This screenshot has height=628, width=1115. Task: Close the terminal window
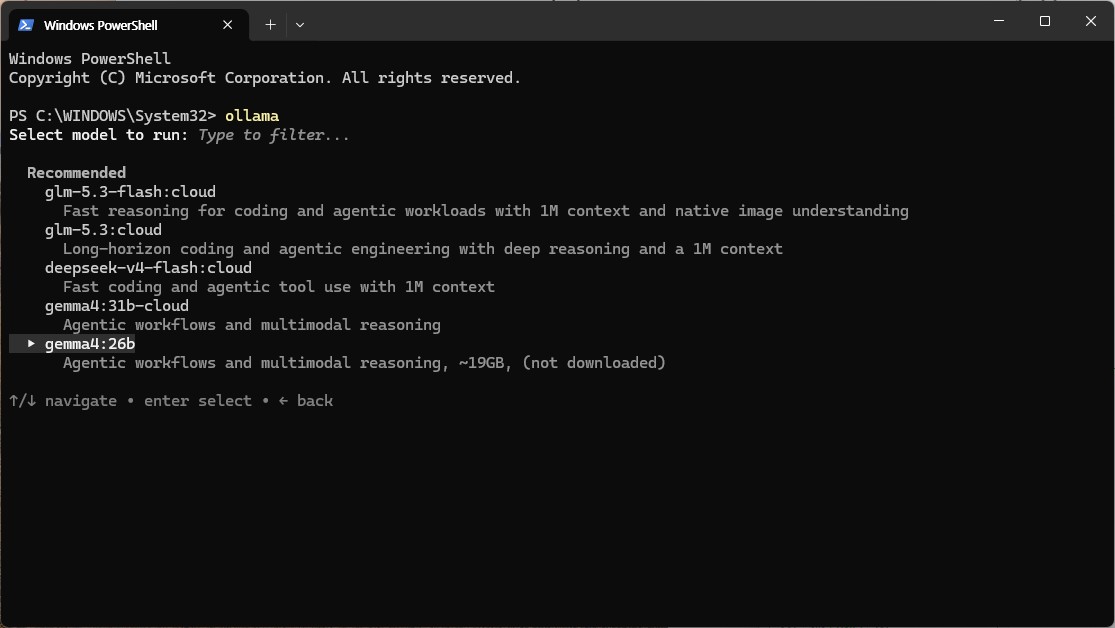click(x=1091, y=21)
